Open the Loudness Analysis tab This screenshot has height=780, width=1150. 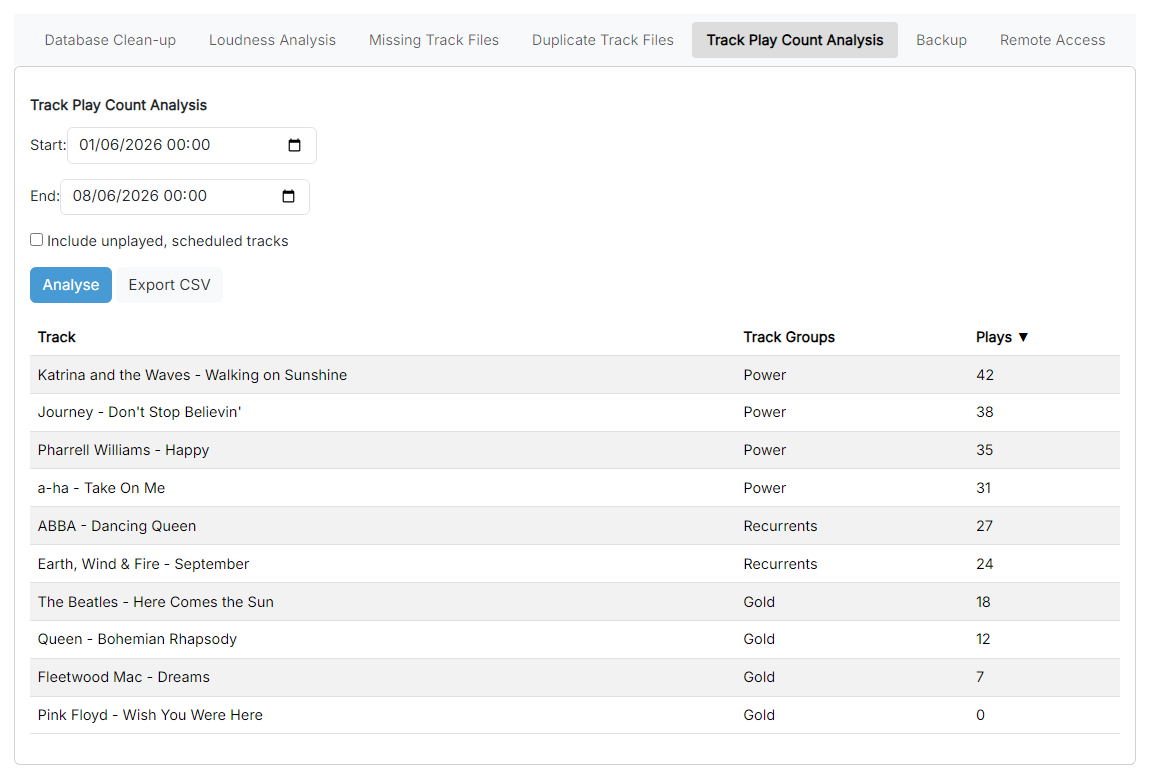point(272,40)
